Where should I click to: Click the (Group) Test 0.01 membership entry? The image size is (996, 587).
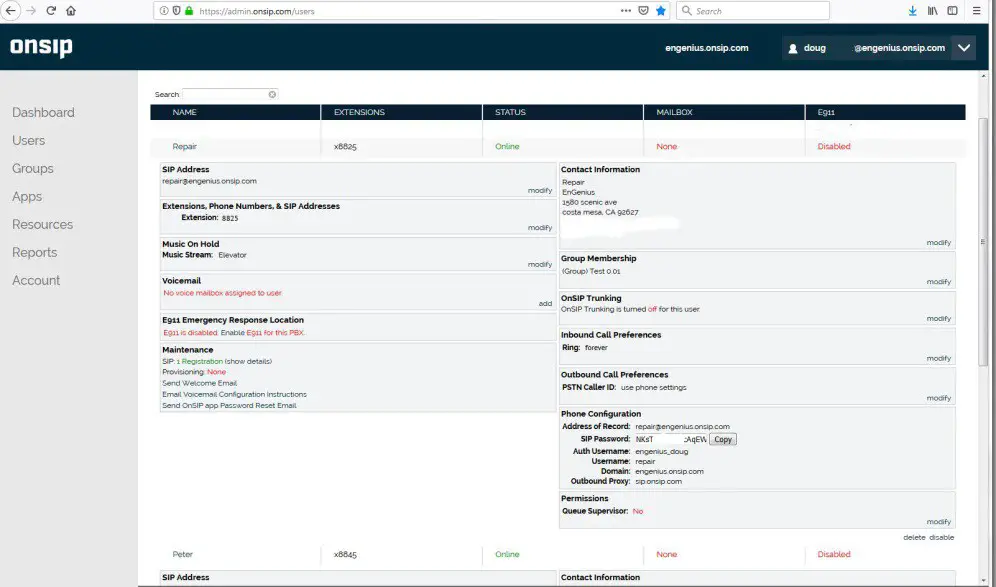[x=591, y=271]
